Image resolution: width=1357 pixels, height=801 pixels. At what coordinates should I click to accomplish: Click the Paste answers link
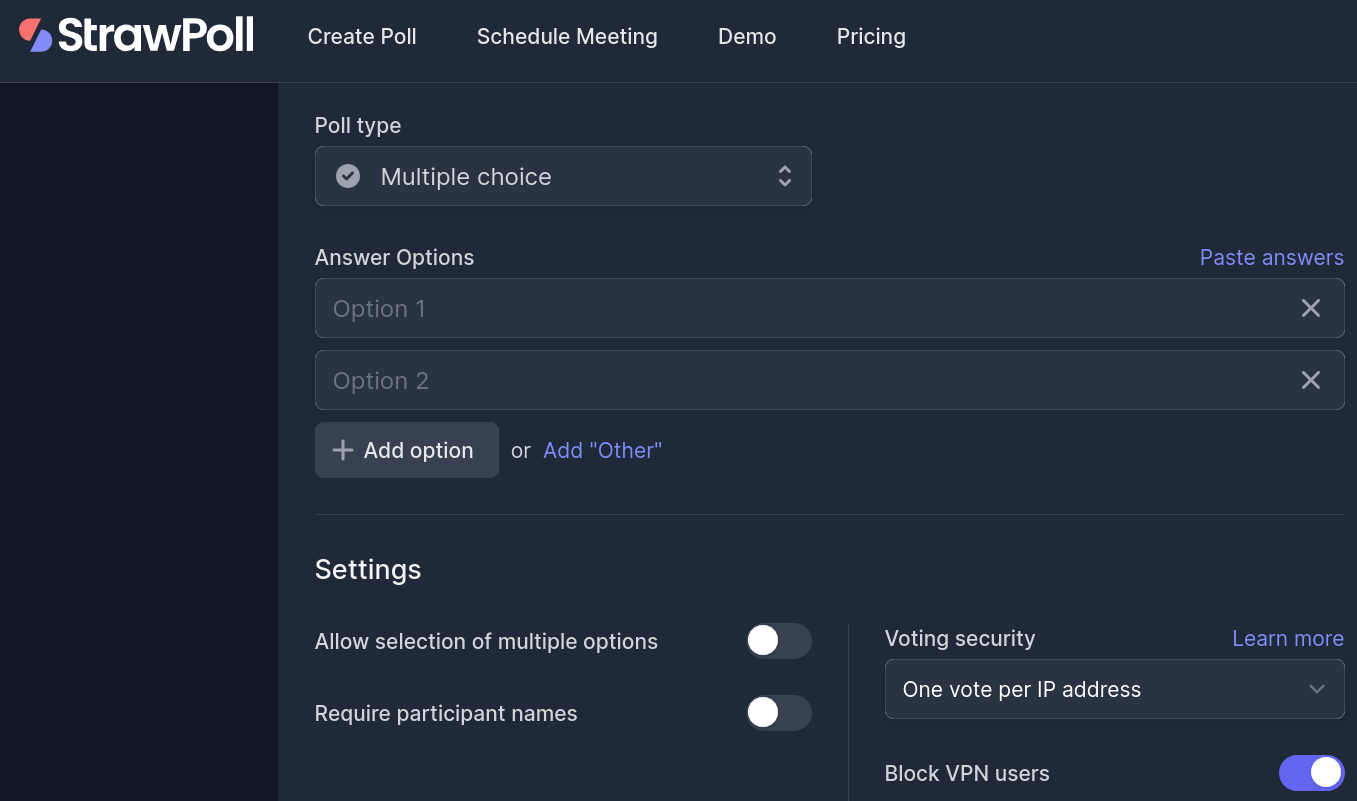1271,257
